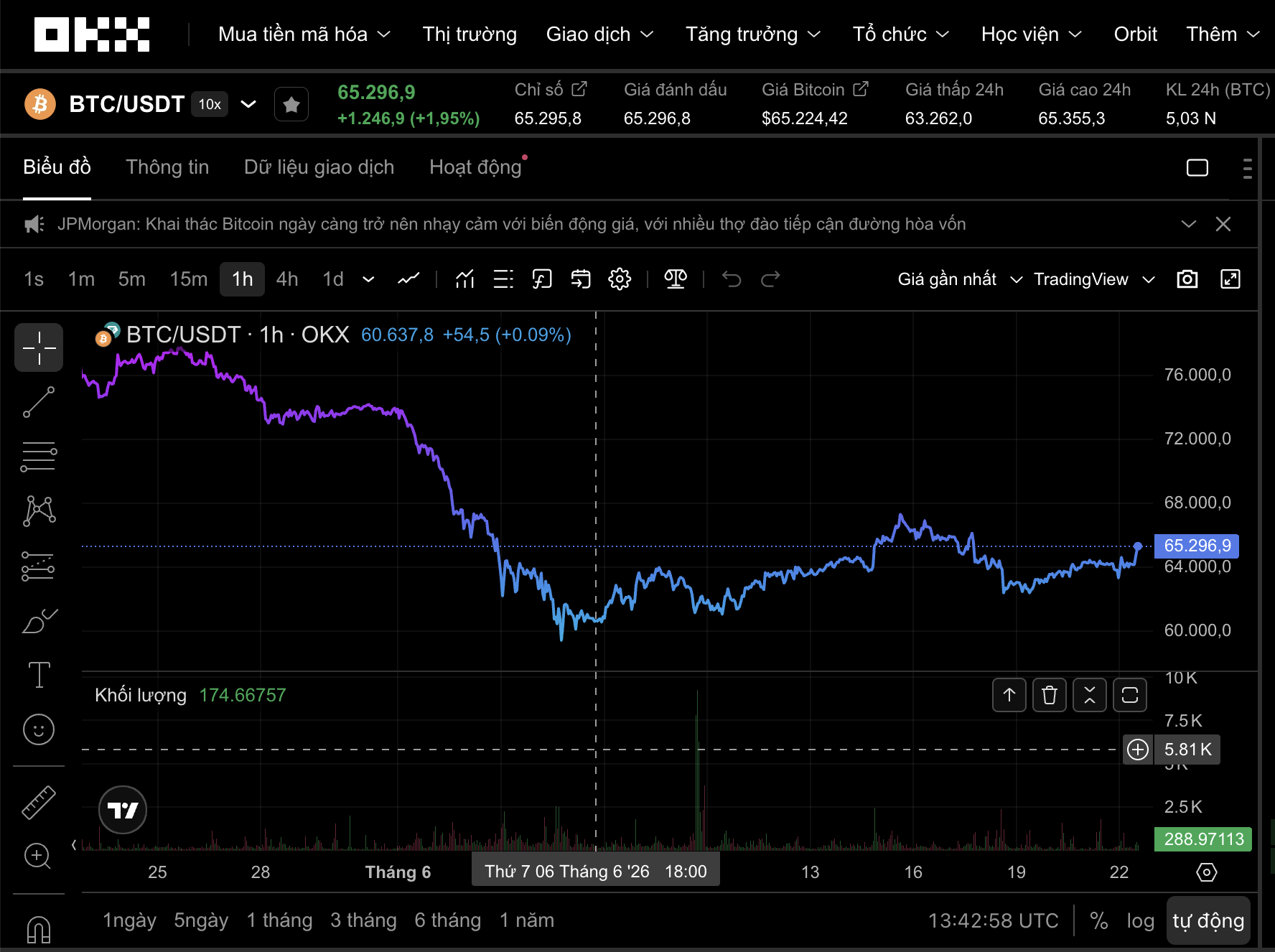The image size is (1275, 952).
Task: Switch to the Thông tin tab
Action: pyautogui.click(x=167, y=167)
